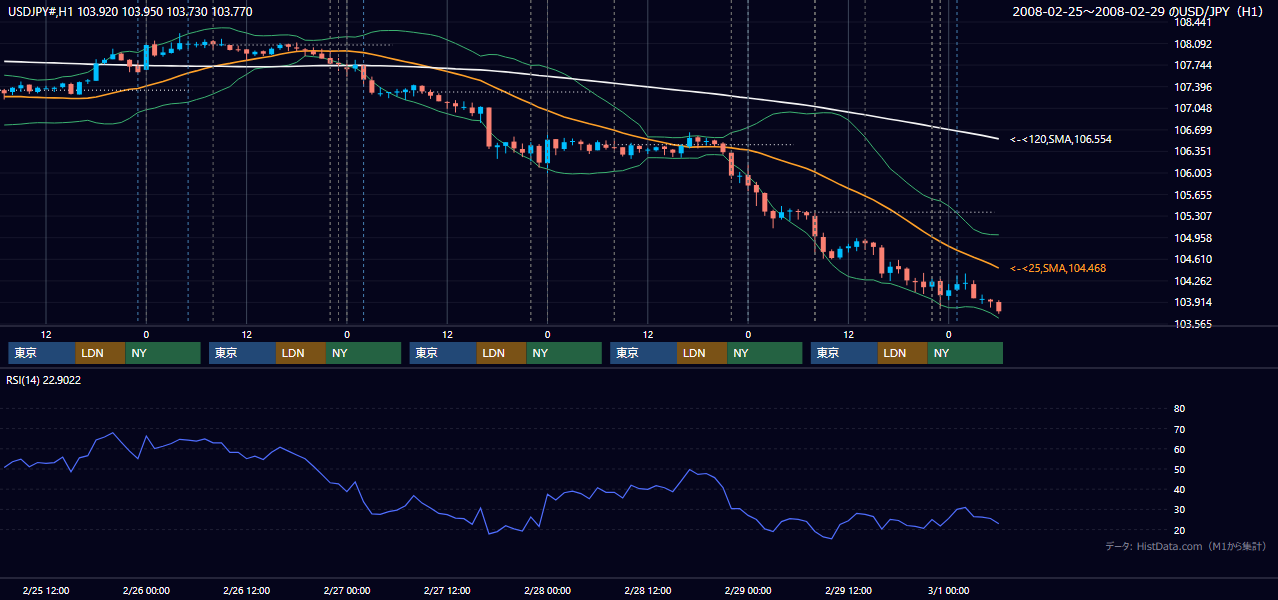This screenshot has height=600, width=1278.
Task: Click the 106.003 price axis value
Action: click(x=1194, y=173)
